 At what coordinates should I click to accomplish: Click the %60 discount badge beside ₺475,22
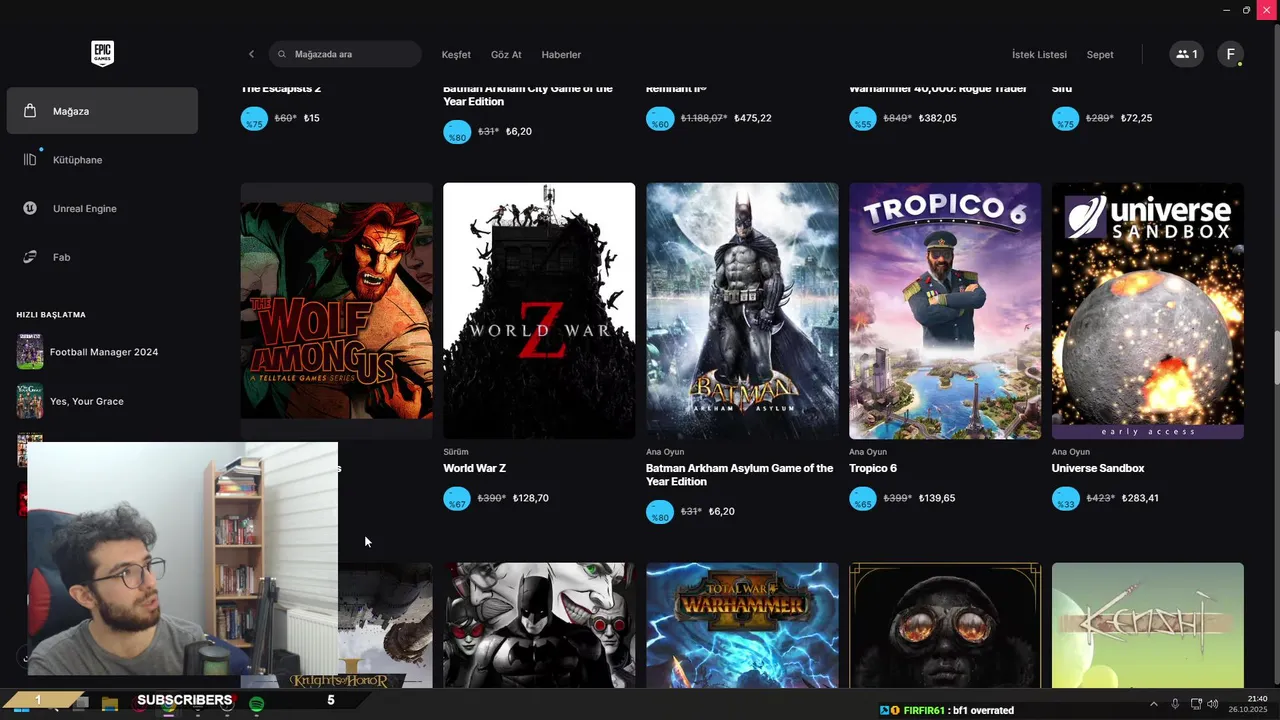point(660,118)
